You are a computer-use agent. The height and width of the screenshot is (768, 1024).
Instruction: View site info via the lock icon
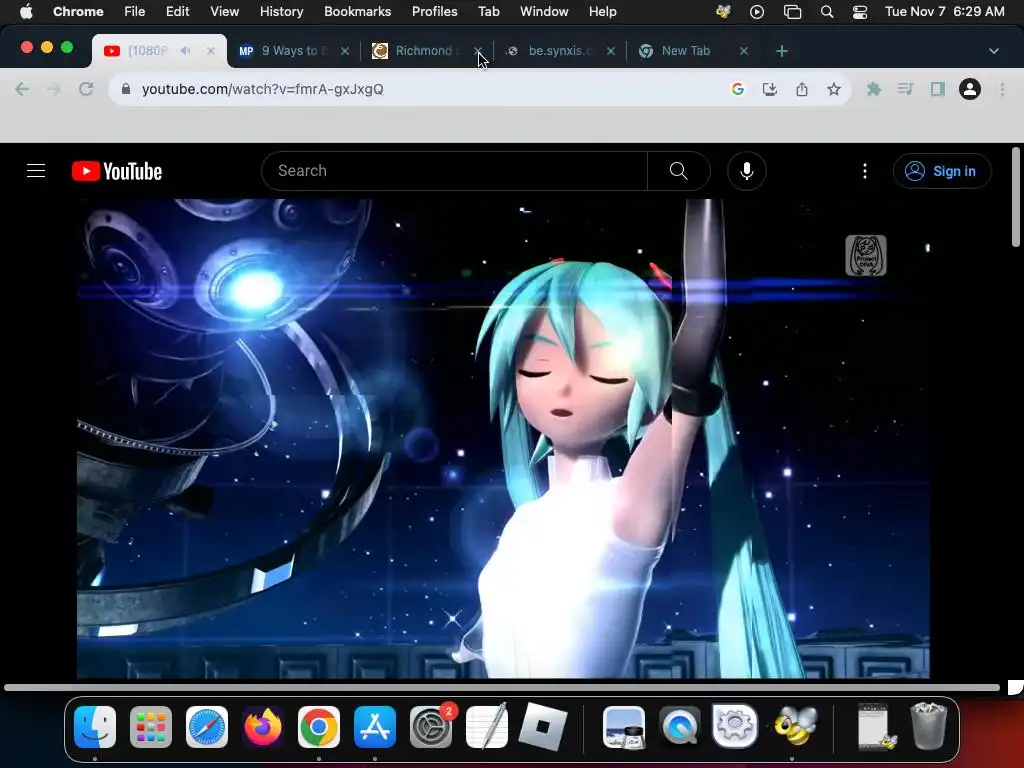[126, 89]
